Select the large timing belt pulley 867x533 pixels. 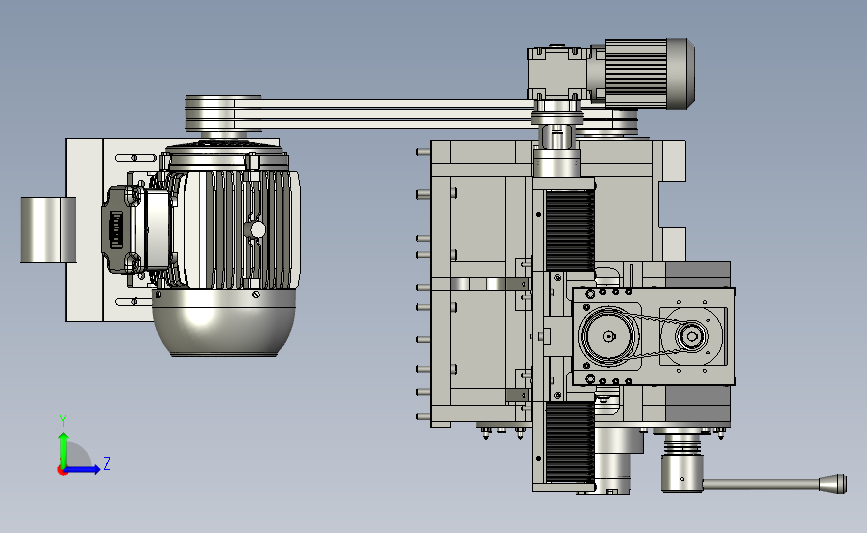coord(608,336)
